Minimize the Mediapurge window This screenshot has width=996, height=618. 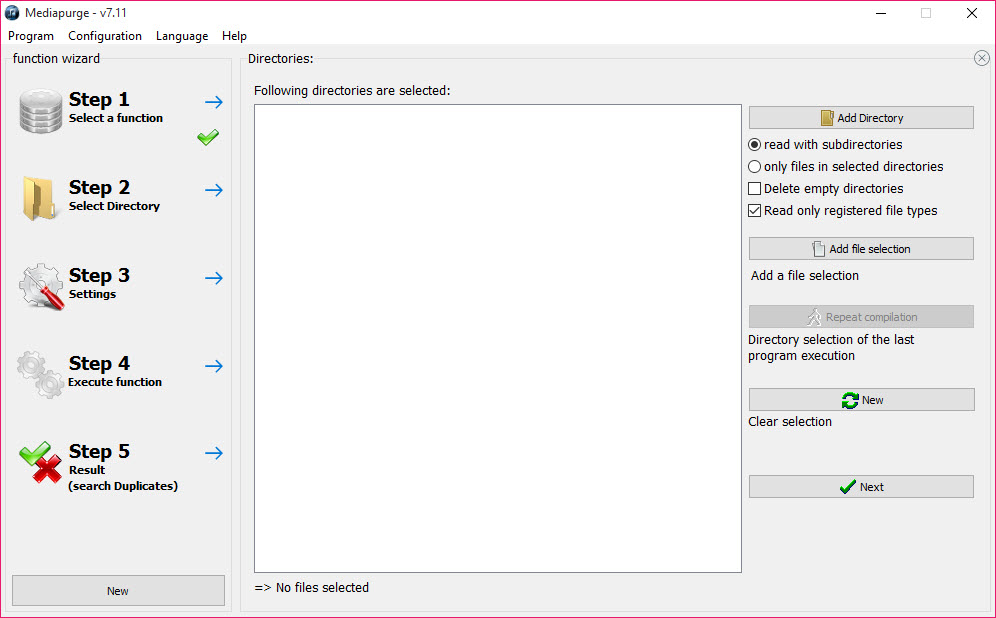pyautogui.click(x=881, y=13)
